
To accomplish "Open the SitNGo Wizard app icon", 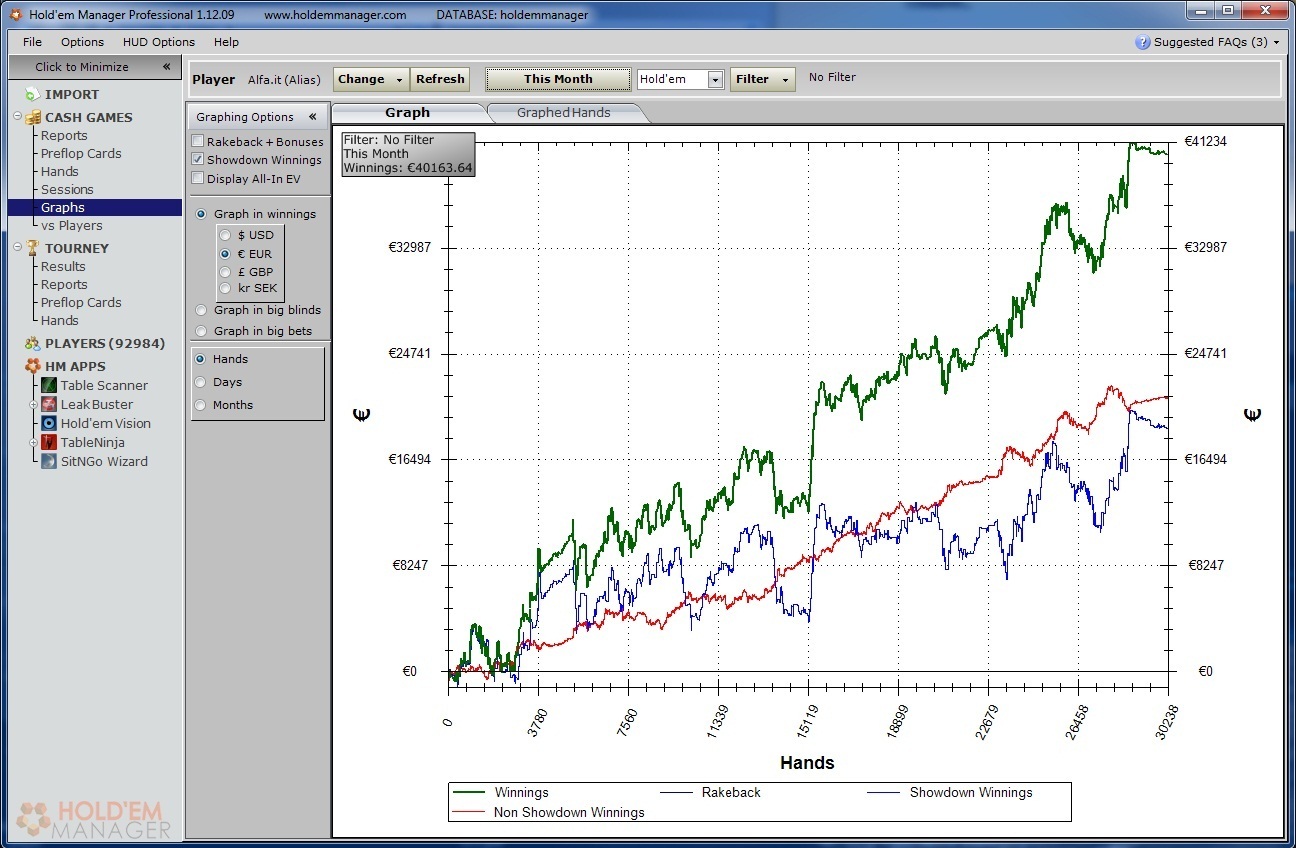I will click(x=49, y=461).
